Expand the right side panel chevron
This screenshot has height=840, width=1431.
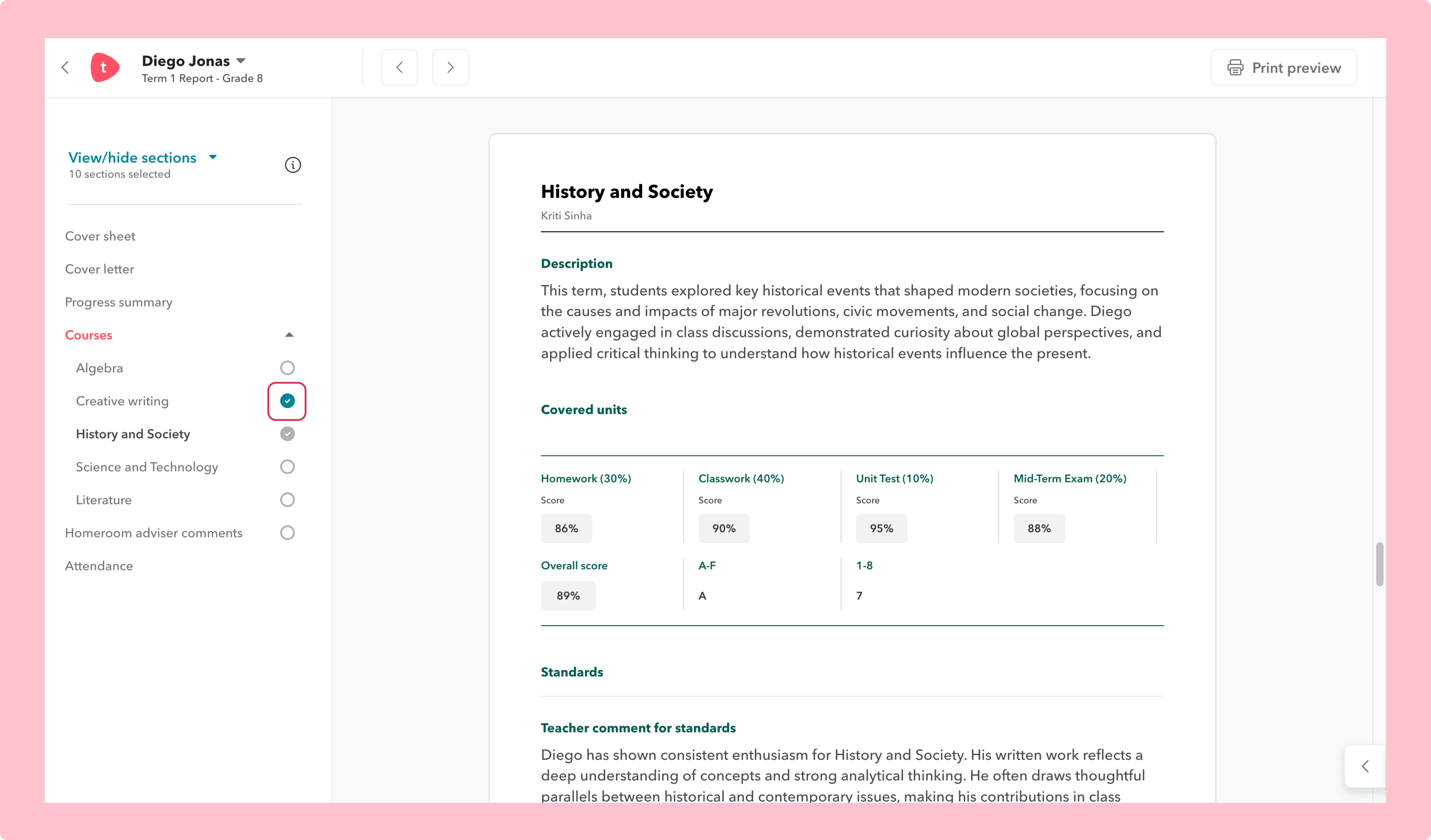click(x=1365, y=766)
